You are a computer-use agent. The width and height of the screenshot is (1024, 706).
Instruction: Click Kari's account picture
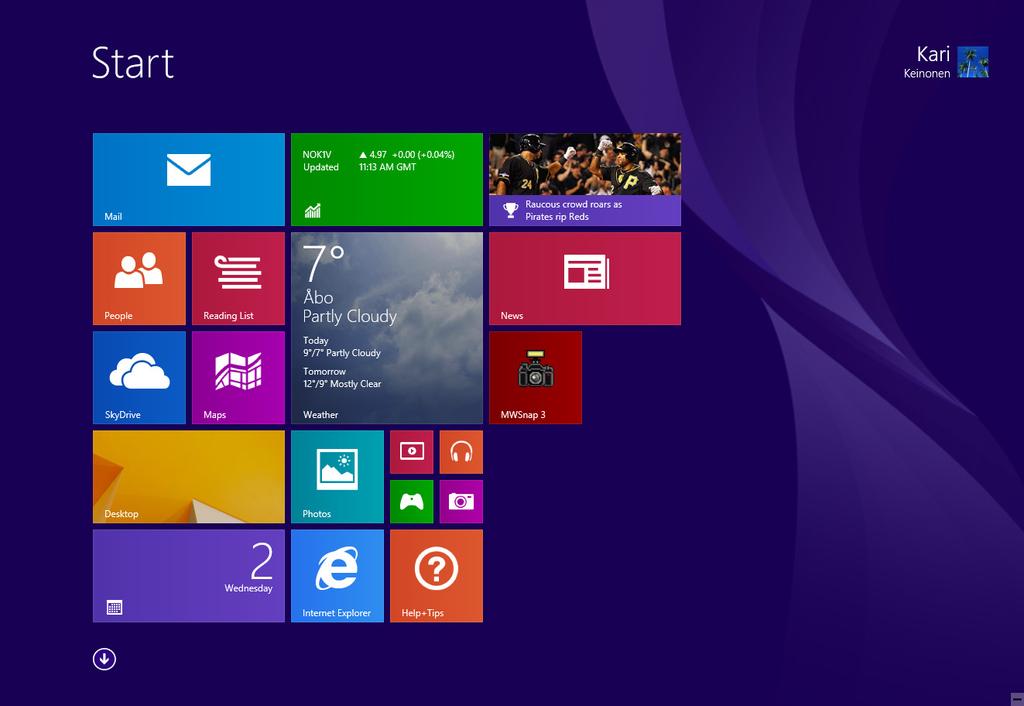pos(973,62)
